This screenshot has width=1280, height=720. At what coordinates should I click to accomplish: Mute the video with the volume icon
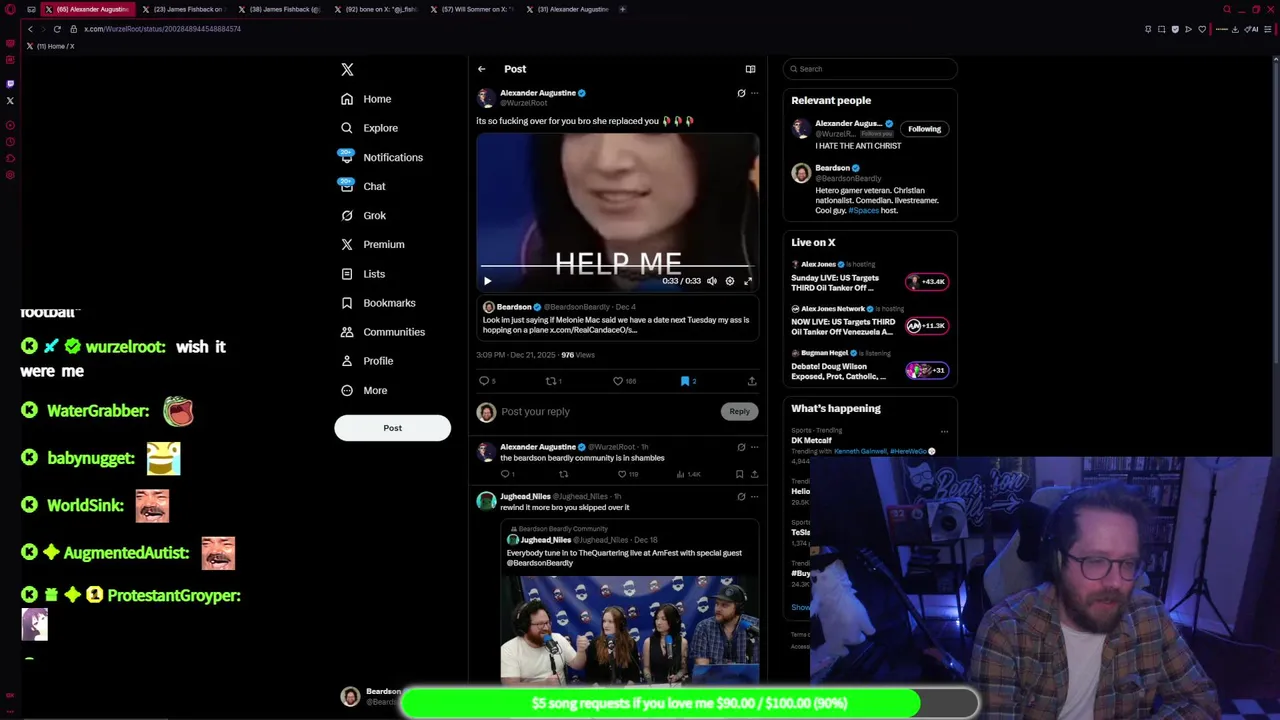[x=712, y=281]
